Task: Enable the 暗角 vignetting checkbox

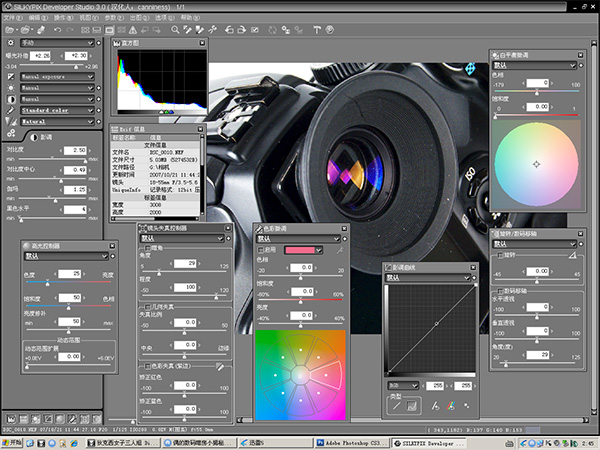Action: 147,248
